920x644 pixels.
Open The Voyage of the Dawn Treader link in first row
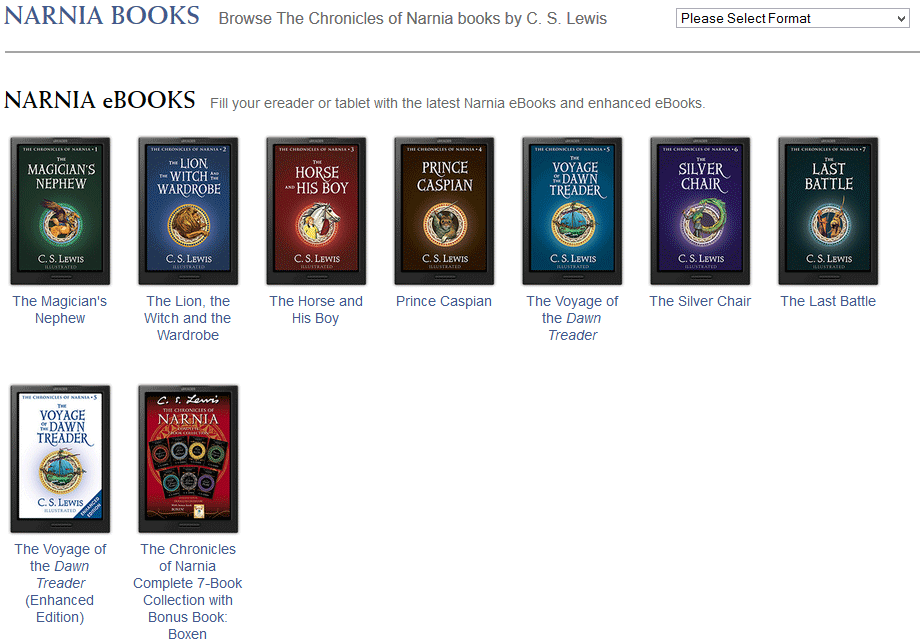point(572,318)
